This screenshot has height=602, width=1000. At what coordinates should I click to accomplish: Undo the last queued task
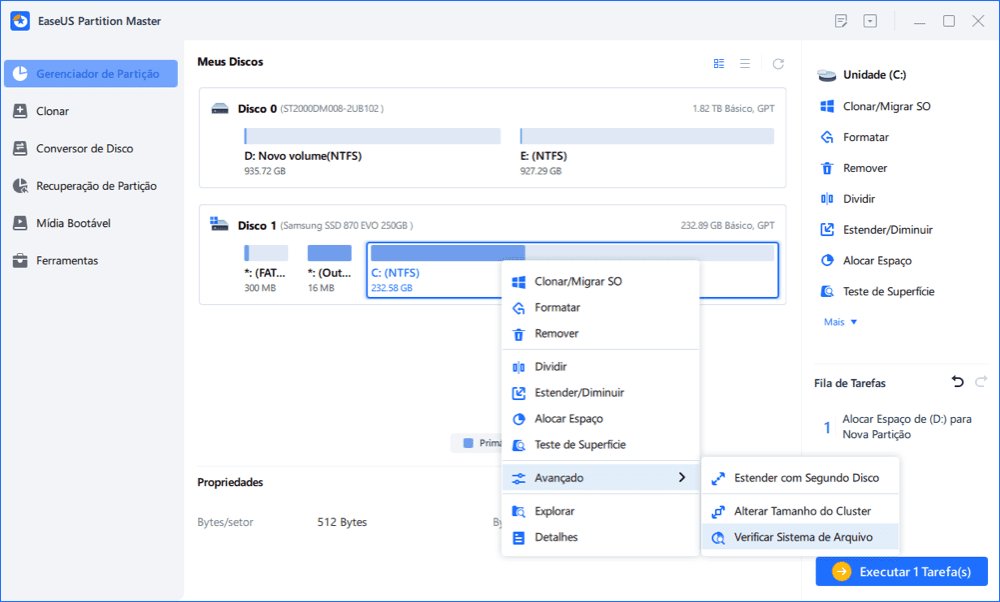(x=958, y=382)
